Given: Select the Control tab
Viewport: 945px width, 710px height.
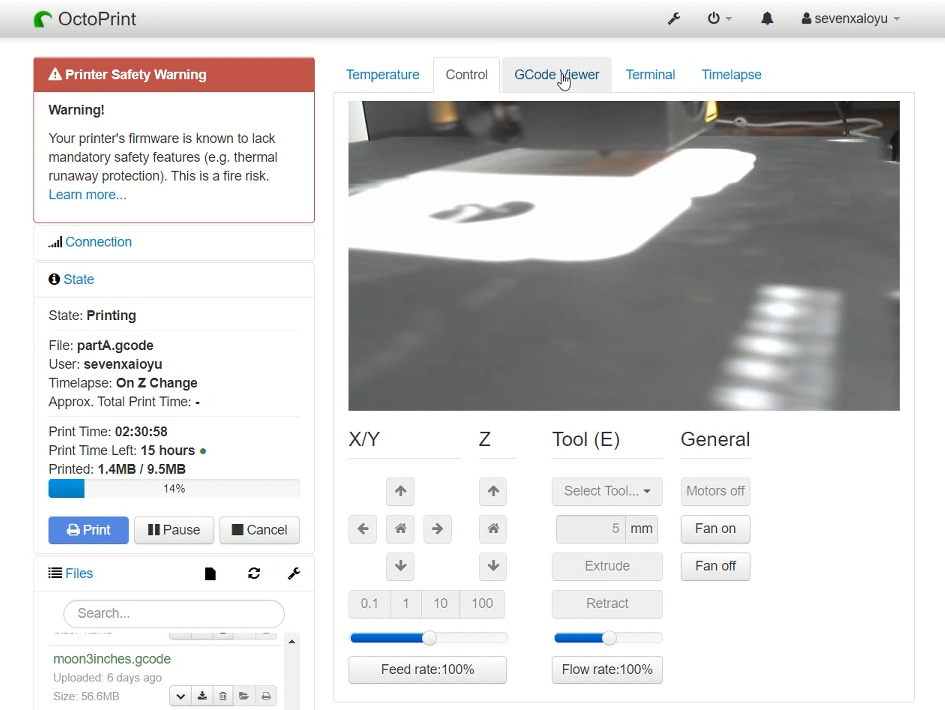Looking at the screenshot, I should [x=466, y=75].
